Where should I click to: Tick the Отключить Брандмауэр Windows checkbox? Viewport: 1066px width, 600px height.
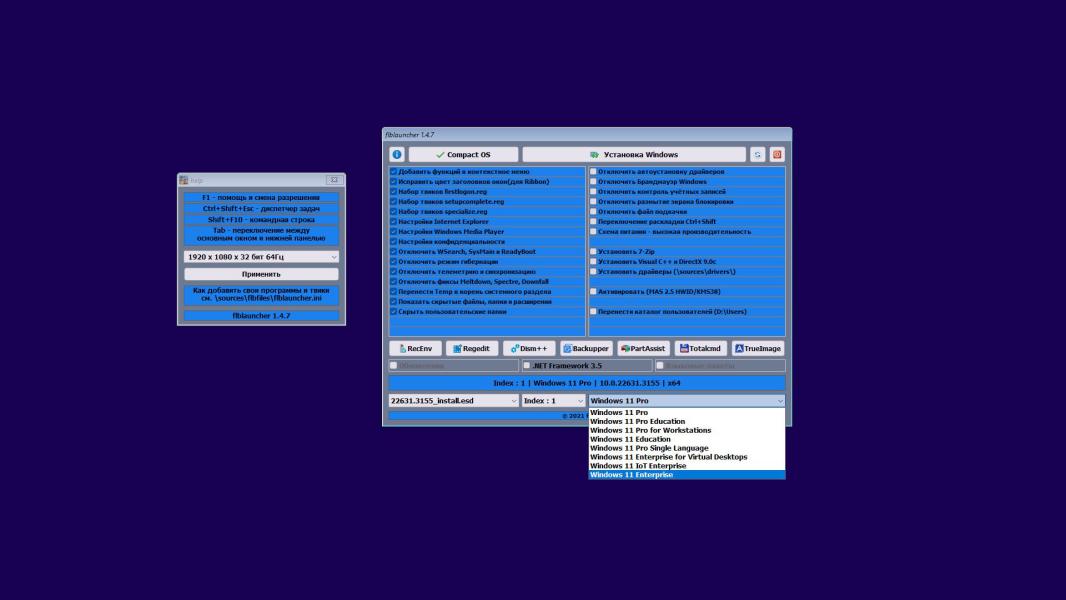tap(593, 182)
